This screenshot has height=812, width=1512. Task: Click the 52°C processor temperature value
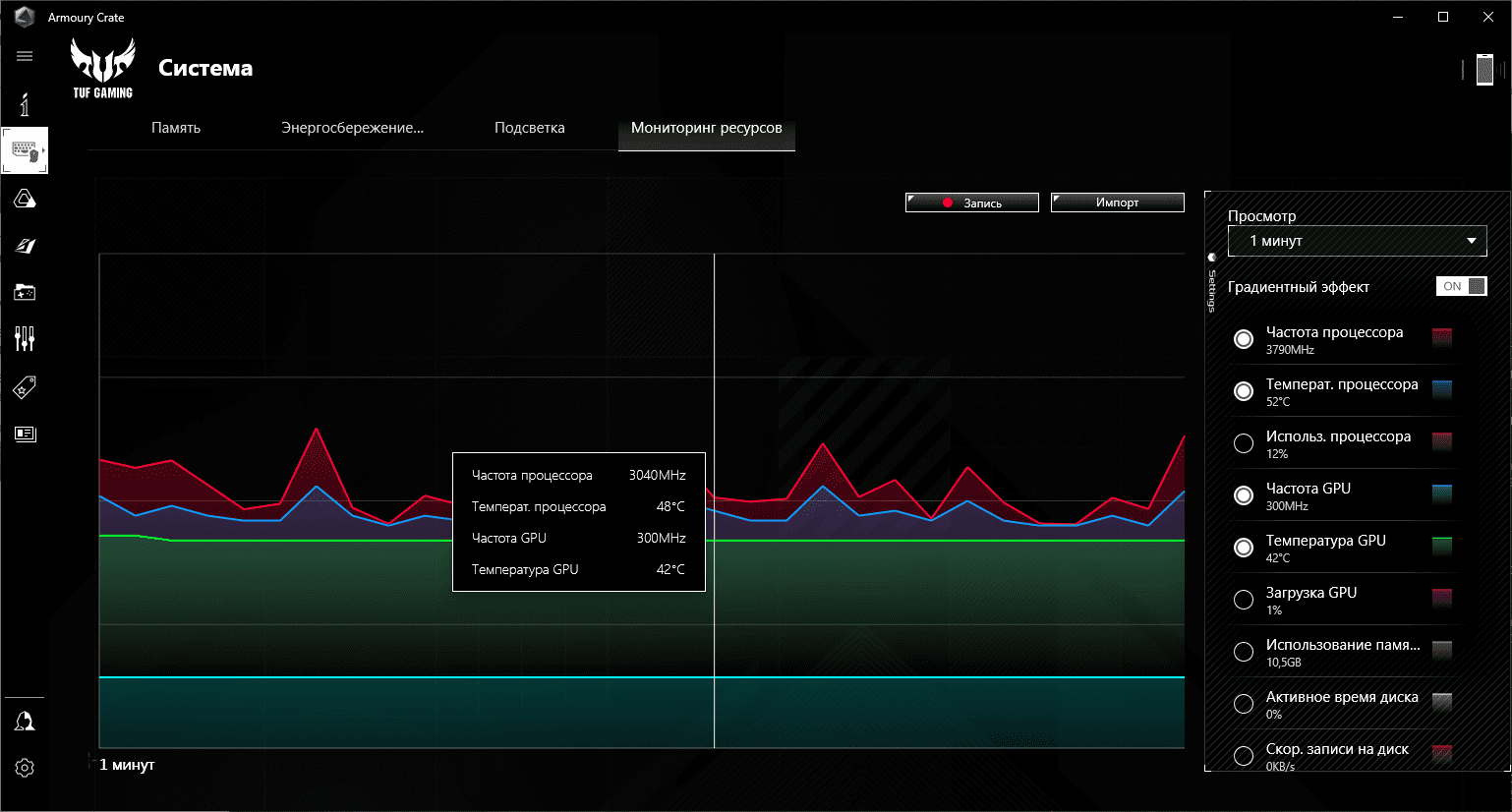pyautogui.click(x=1278, y=402)
